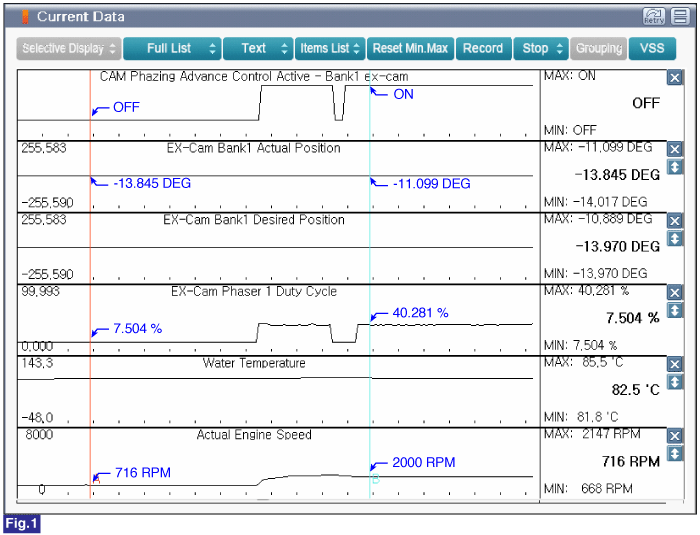Click the MAX: 85.5 'C value
Image resolution: width=700 pixels, height=535 pixels.
[x=583, y=362]
